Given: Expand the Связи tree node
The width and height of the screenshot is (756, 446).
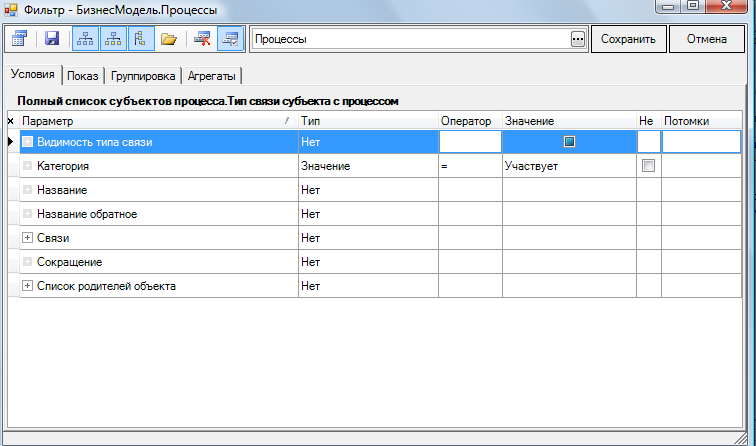Looking at the screenshot, I should (x=27, y=238).
